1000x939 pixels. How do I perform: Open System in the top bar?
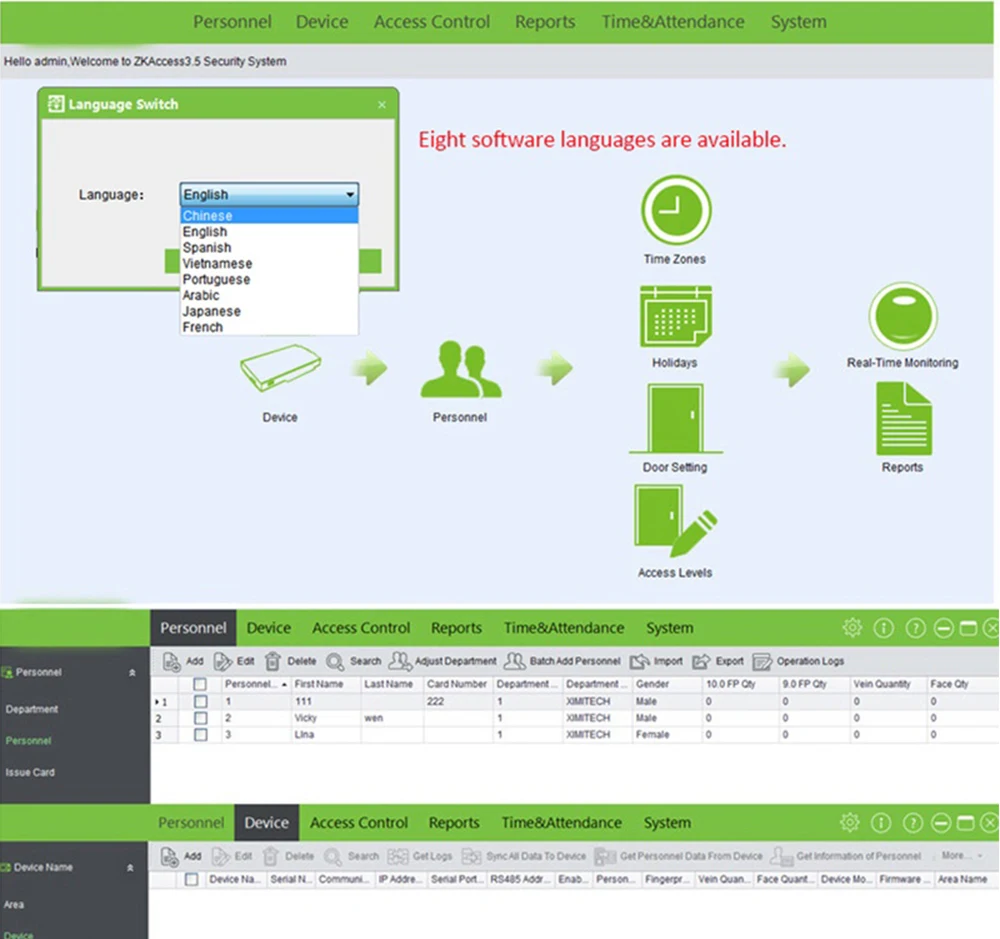coord(798,22)
